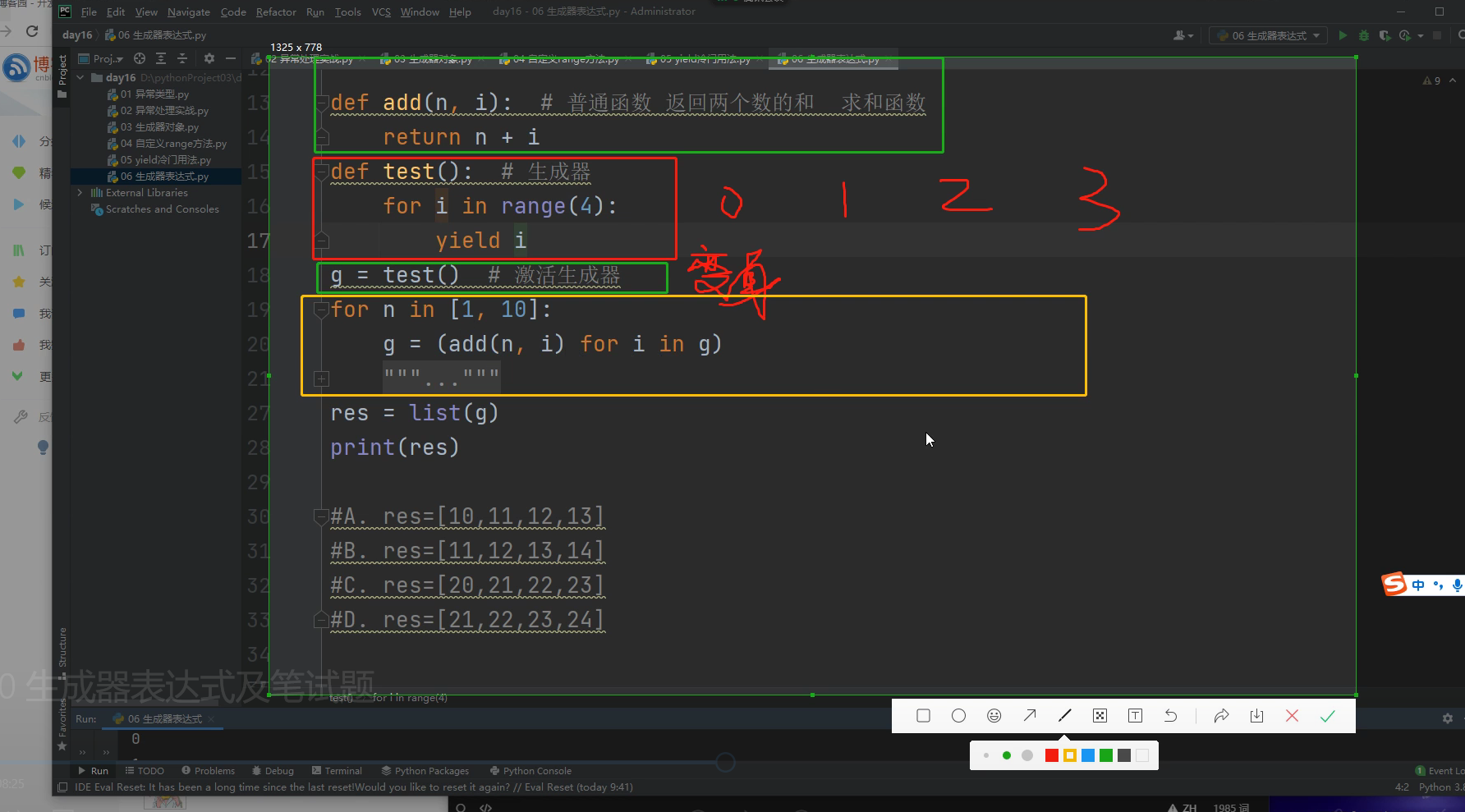The image size is (1465, 812).
Task: Choose the largest pen thickness dot
Action: 1027,755
